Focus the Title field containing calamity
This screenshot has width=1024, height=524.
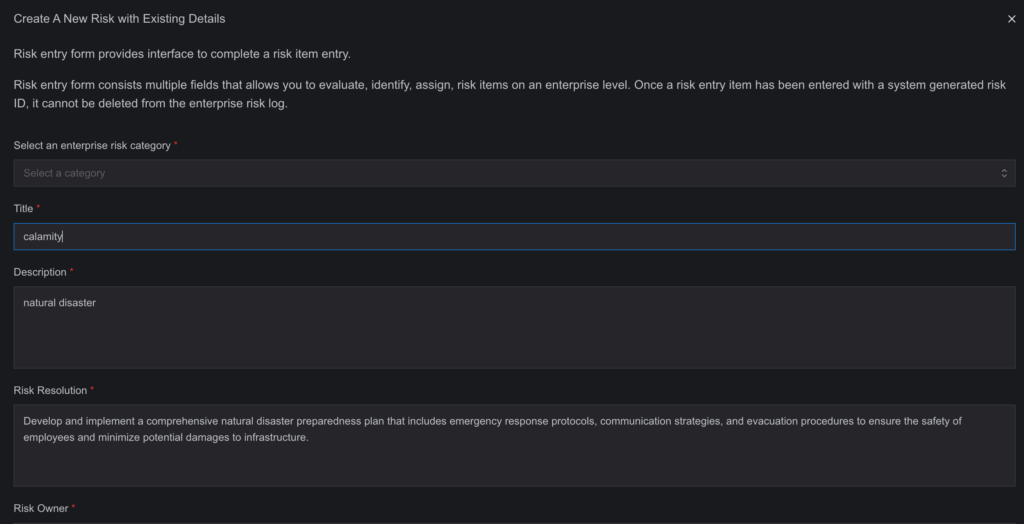(514, 237)
